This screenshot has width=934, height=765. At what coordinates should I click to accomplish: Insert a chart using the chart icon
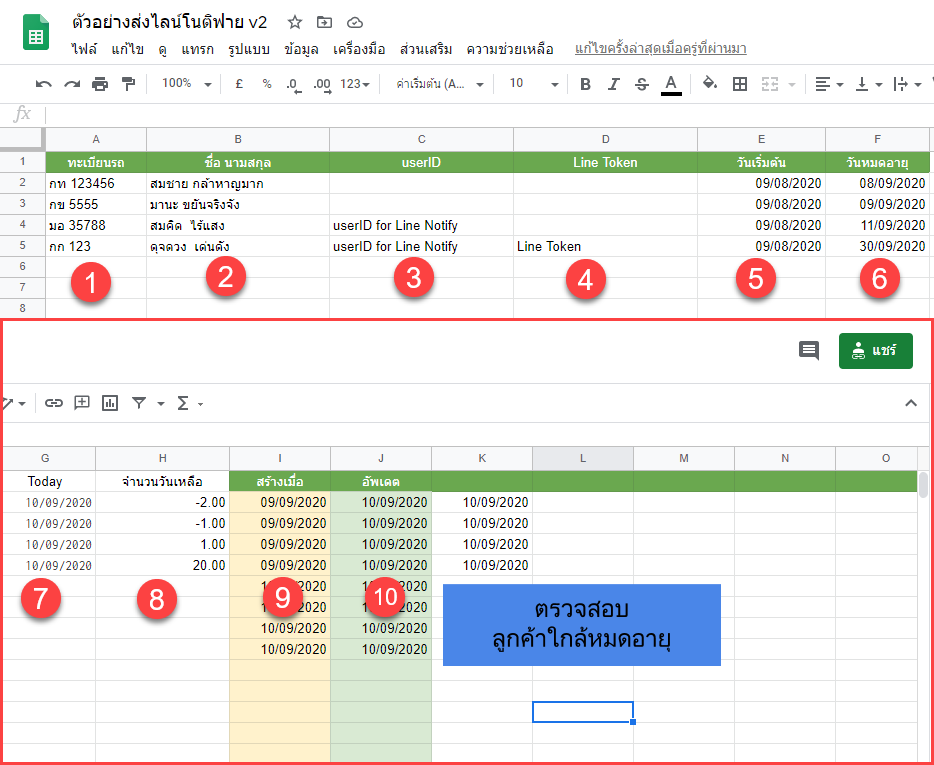point(110,402)
